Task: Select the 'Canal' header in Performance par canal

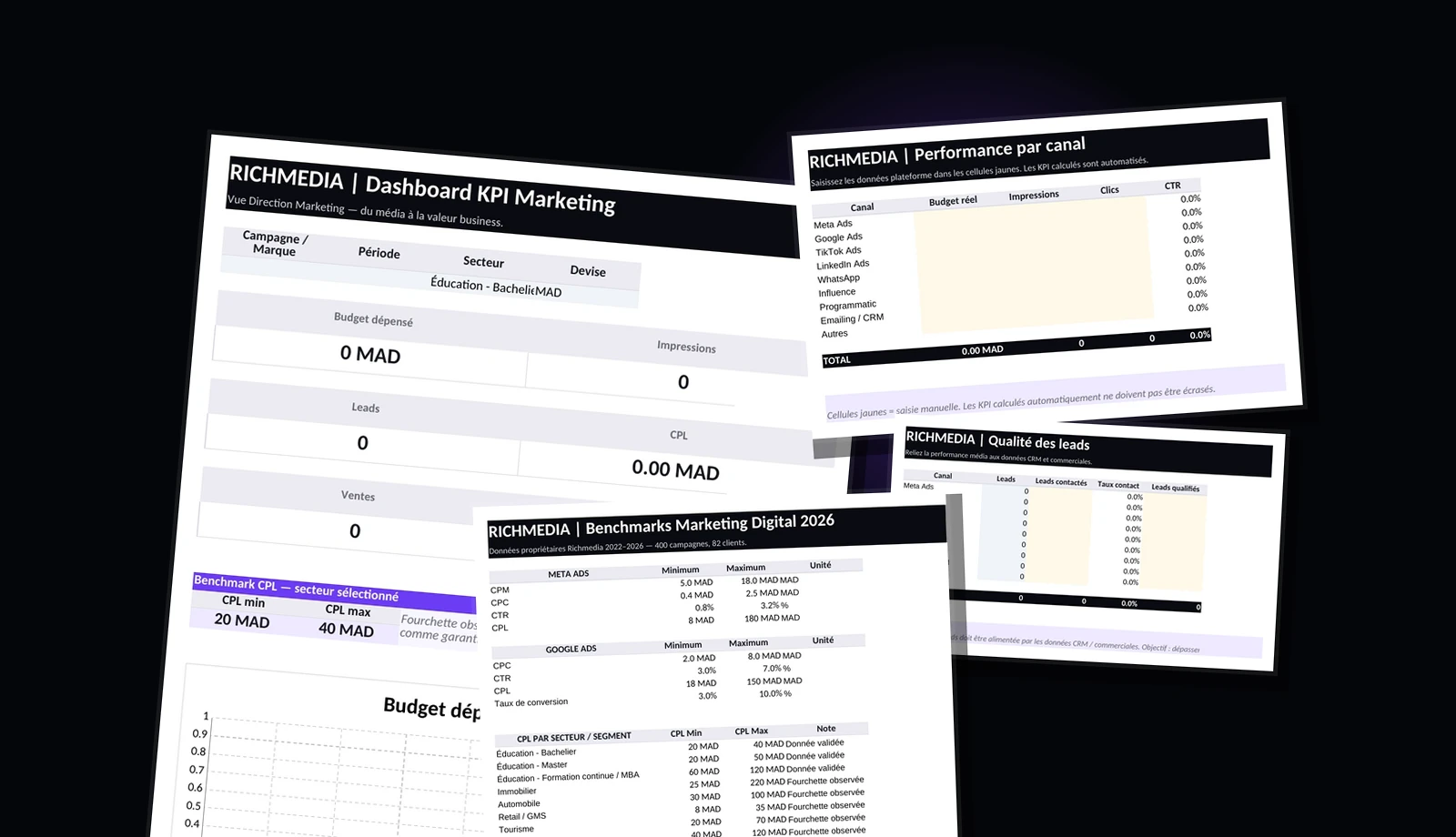Action: pyautogui.click(x=862, y=207)
